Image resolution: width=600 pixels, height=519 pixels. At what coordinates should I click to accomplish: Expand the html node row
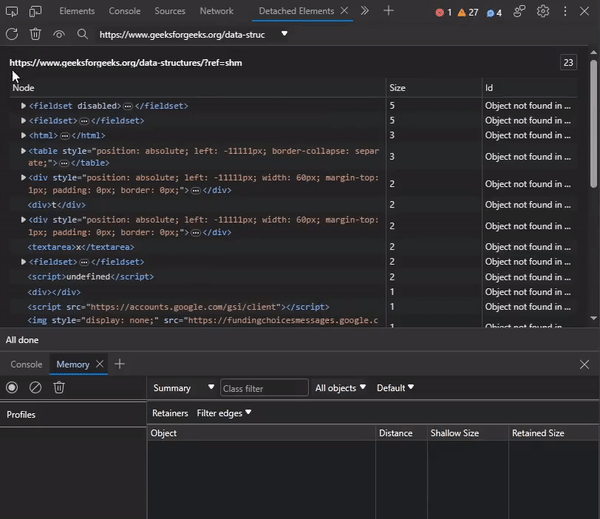(24, 135)
